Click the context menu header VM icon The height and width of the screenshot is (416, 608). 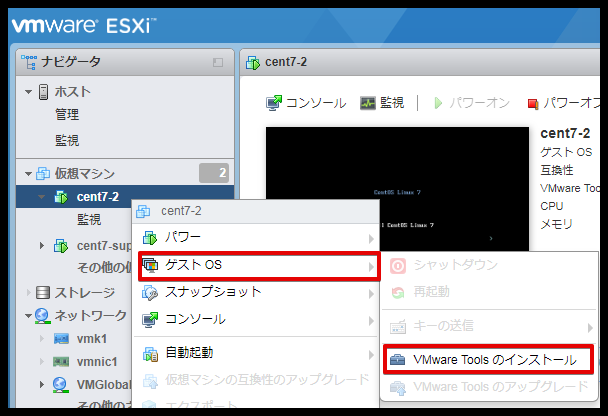143,211
